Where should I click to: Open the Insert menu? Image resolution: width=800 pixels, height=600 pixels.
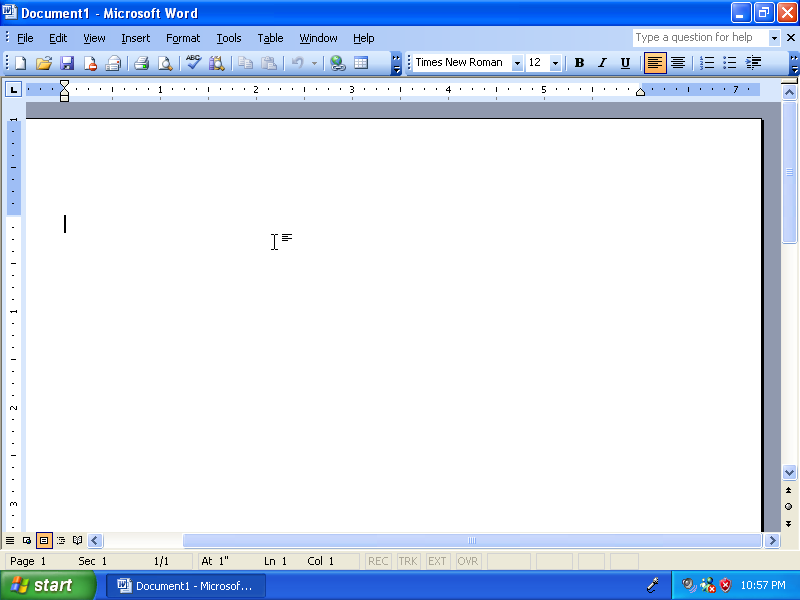click(136, 38)
